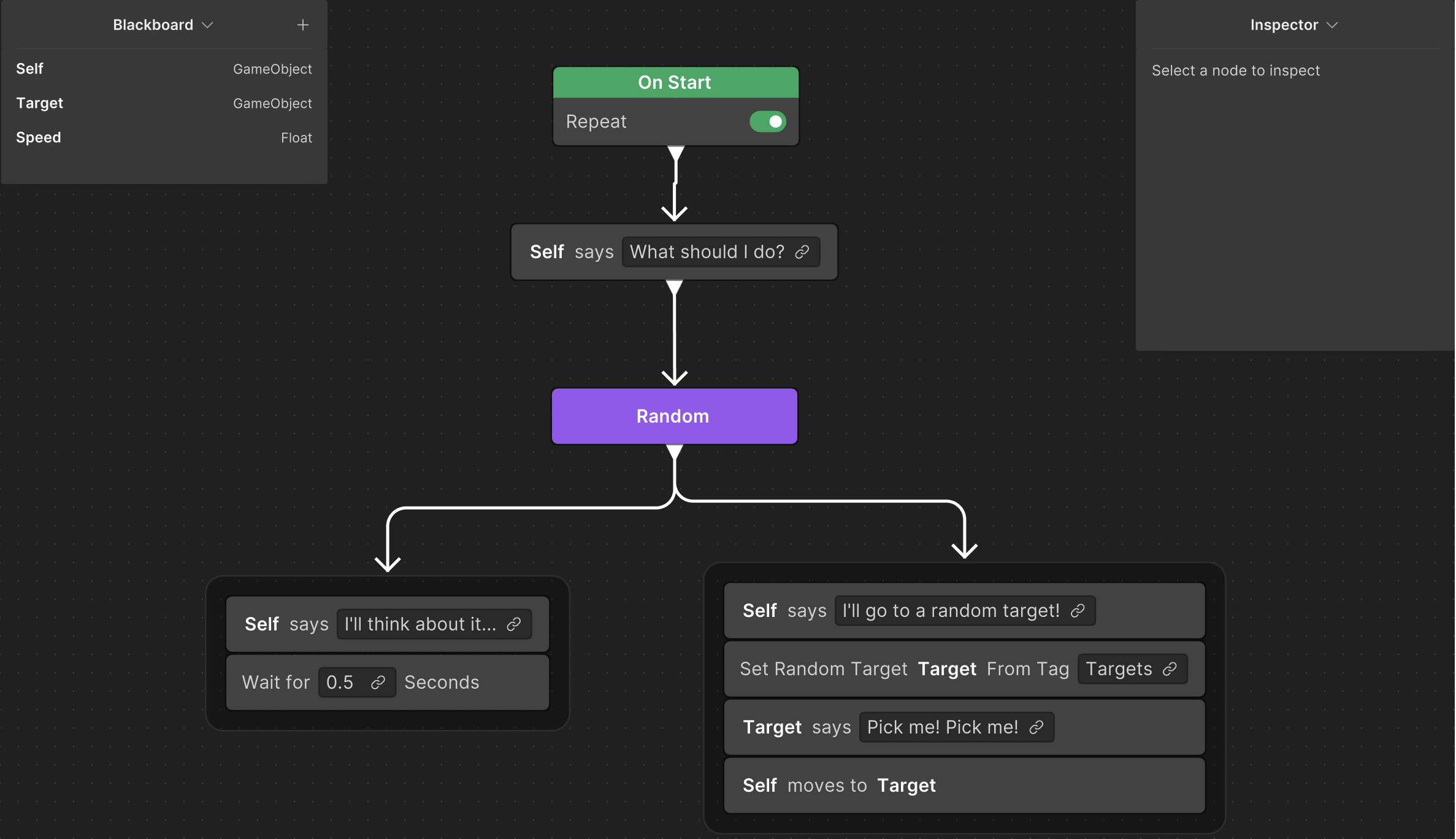The height and width of the screenshot is (839, 1456).
Task: Select the On Start node
Action: 675,82
